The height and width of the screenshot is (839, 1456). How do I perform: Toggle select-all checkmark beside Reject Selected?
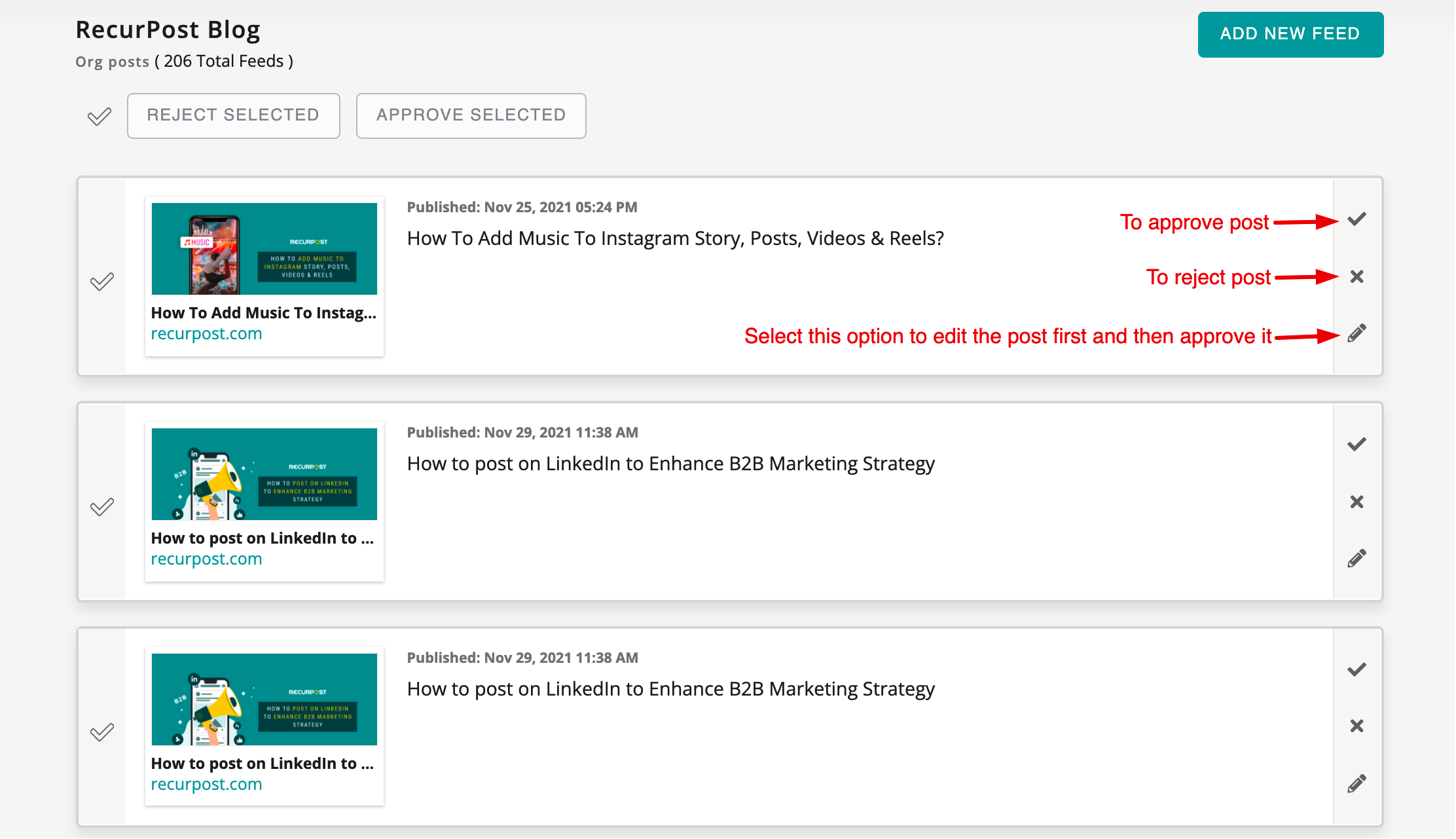(100, 117)
